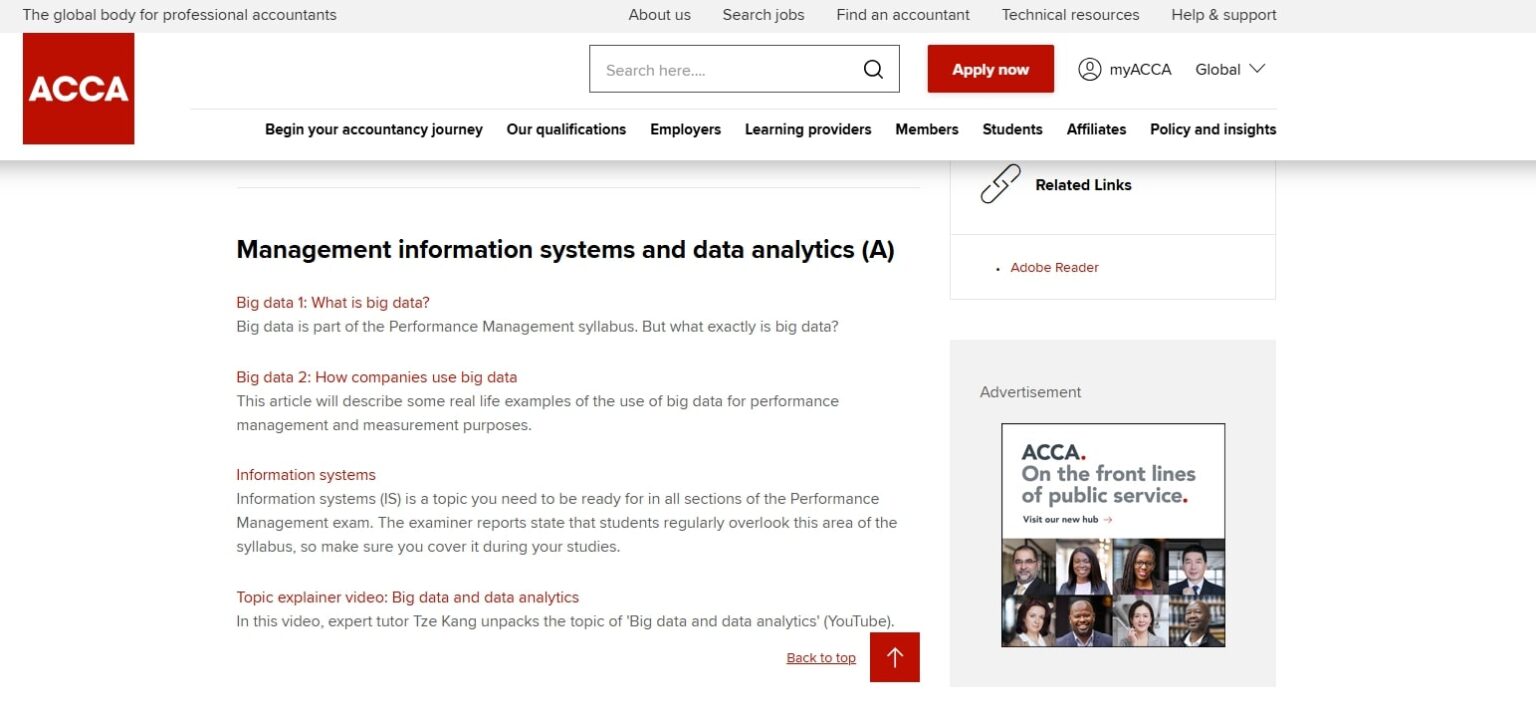Click the red Back to top arrow icon
This screenshot has width=1536, height=715.
(893, 657)
